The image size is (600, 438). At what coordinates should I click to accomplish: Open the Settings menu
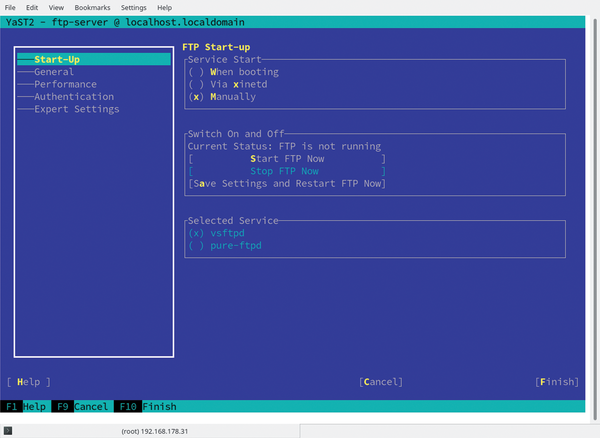pos(134,7)
